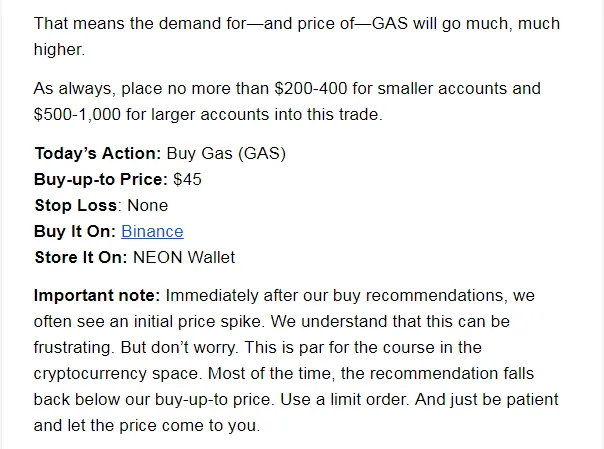
Task: Click the word "frustrating." in the note
Action: tap(74, 348)
